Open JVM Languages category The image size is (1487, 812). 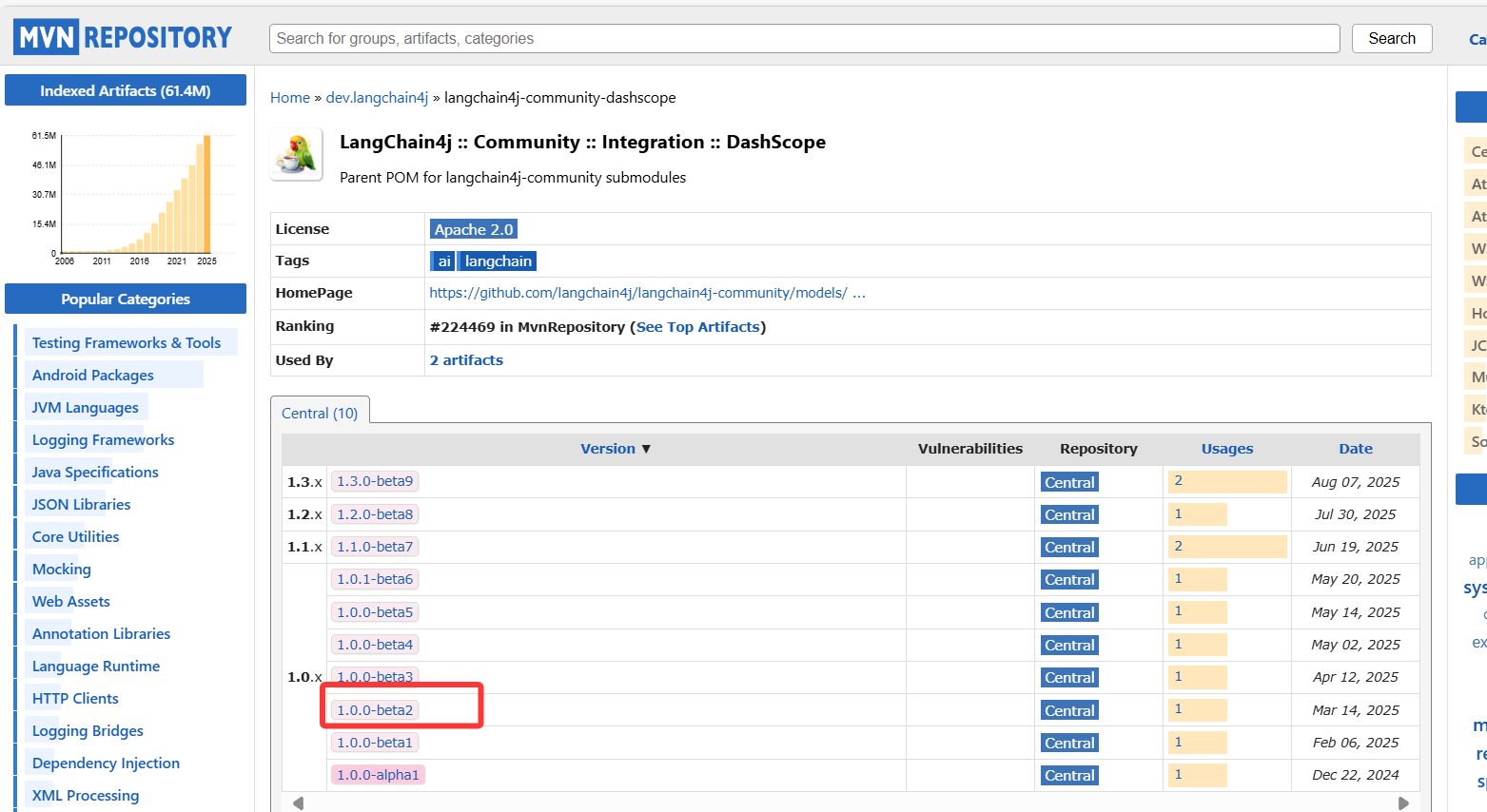coord(86,407)
